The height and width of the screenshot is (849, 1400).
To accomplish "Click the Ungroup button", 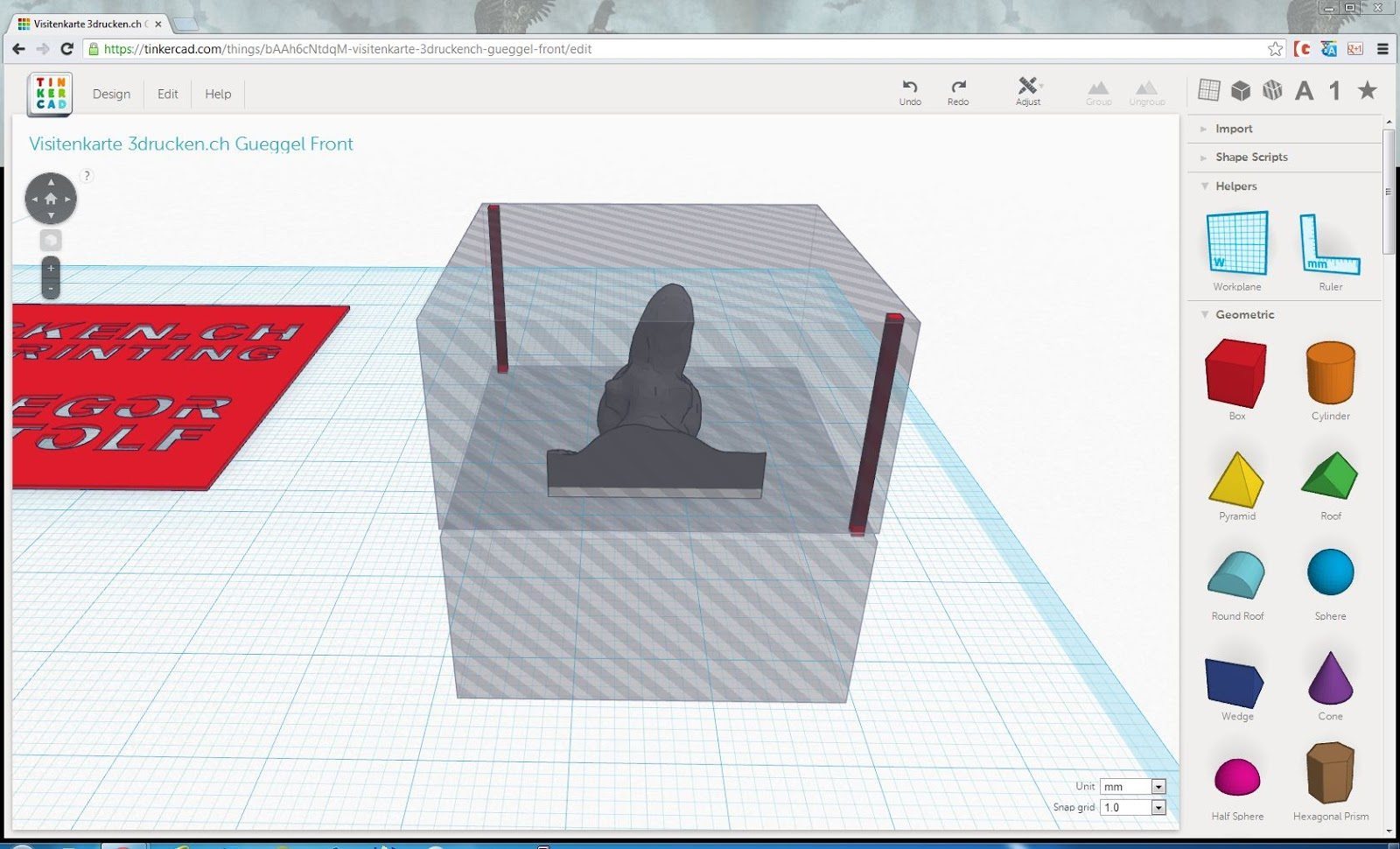I will (x=1146, y=93).
